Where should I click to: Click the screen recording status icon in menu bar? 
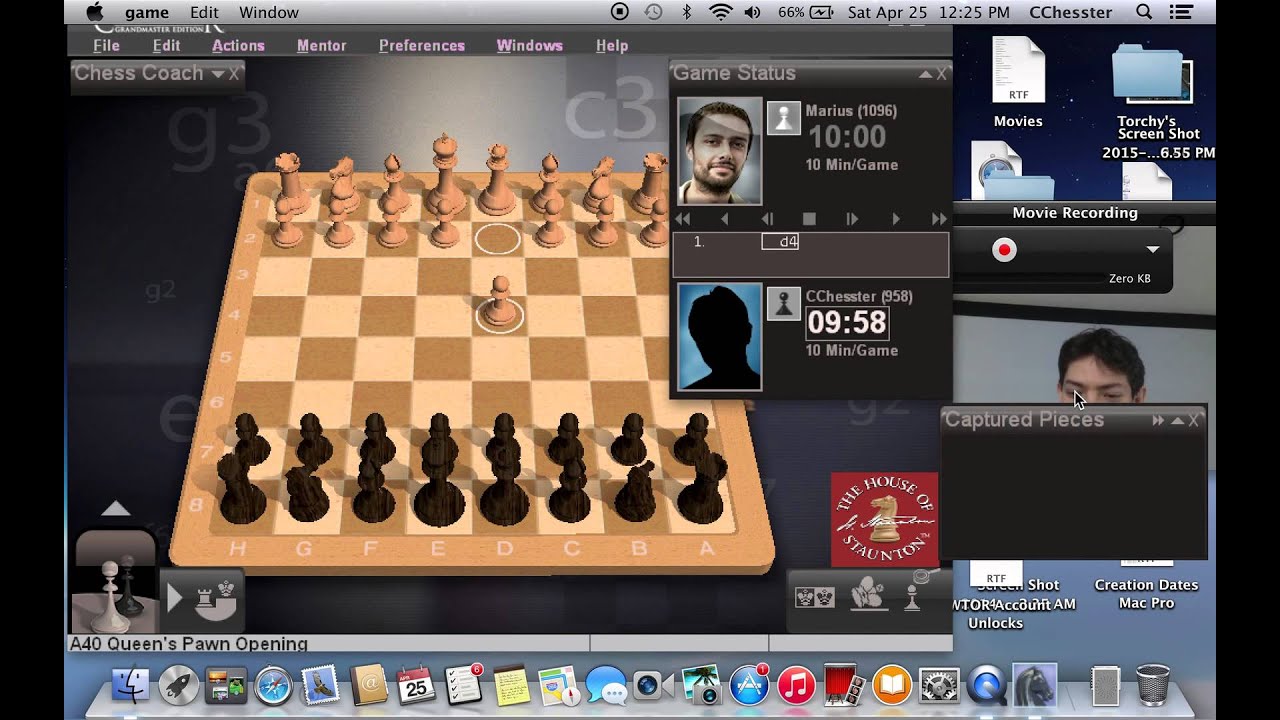click(x=620, y=12)
